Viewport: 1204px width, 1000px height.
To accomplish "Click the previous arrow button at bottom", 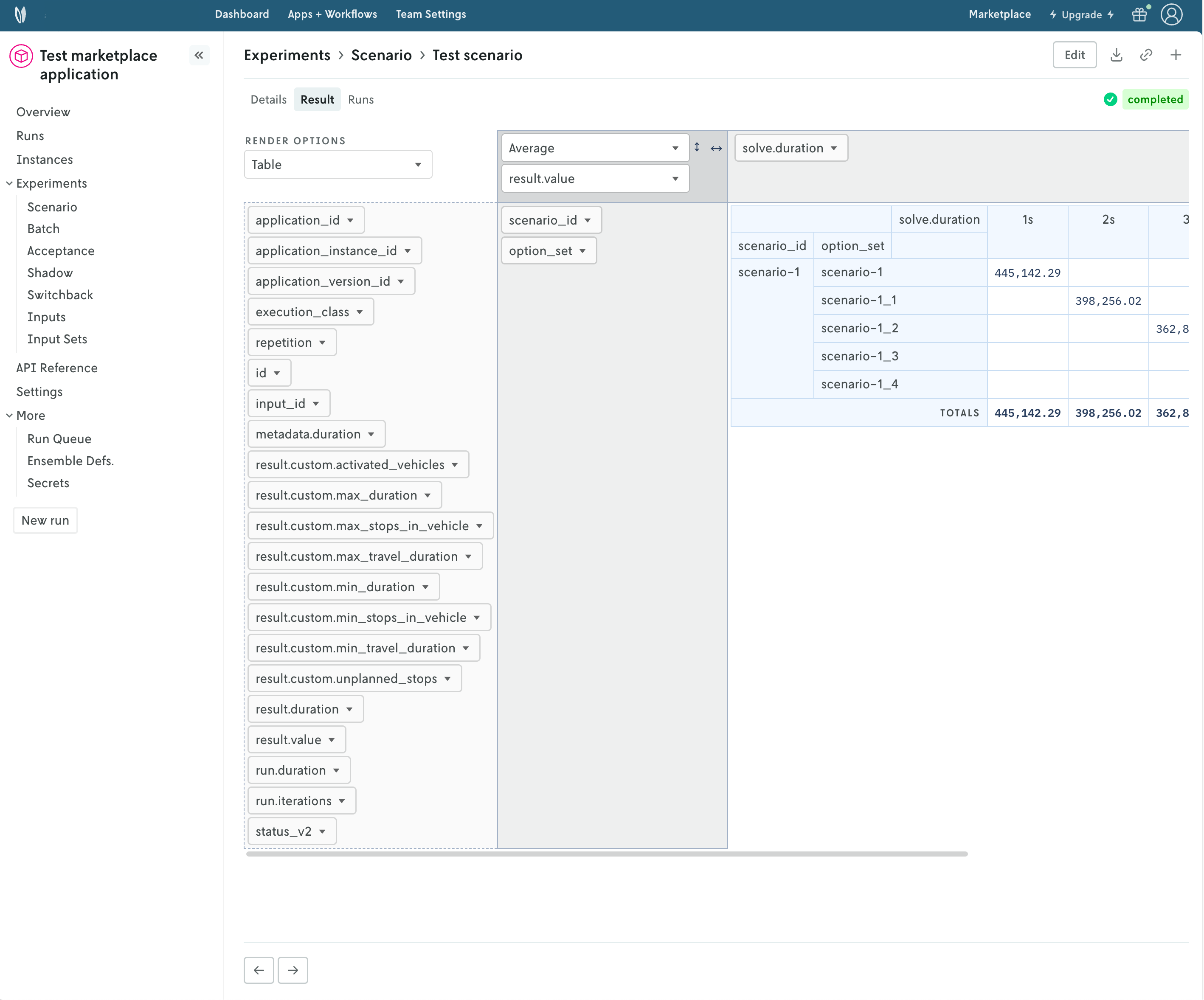I will point(259,970).
